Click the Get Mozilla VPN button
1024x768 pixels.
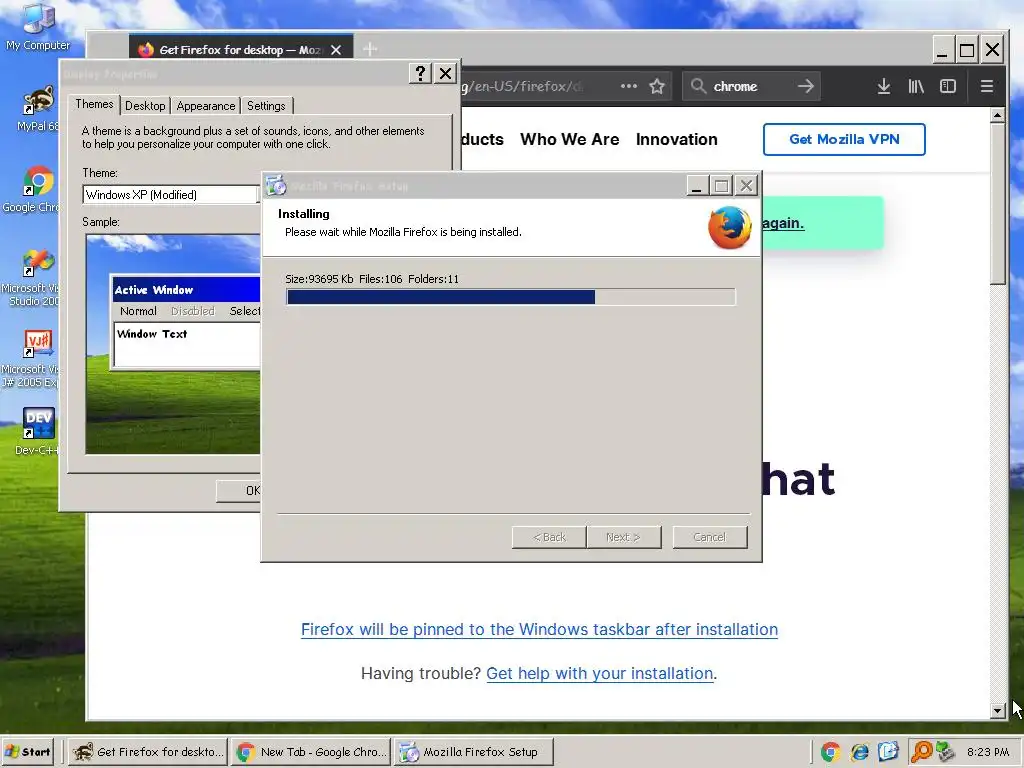[x=844, y=139]
